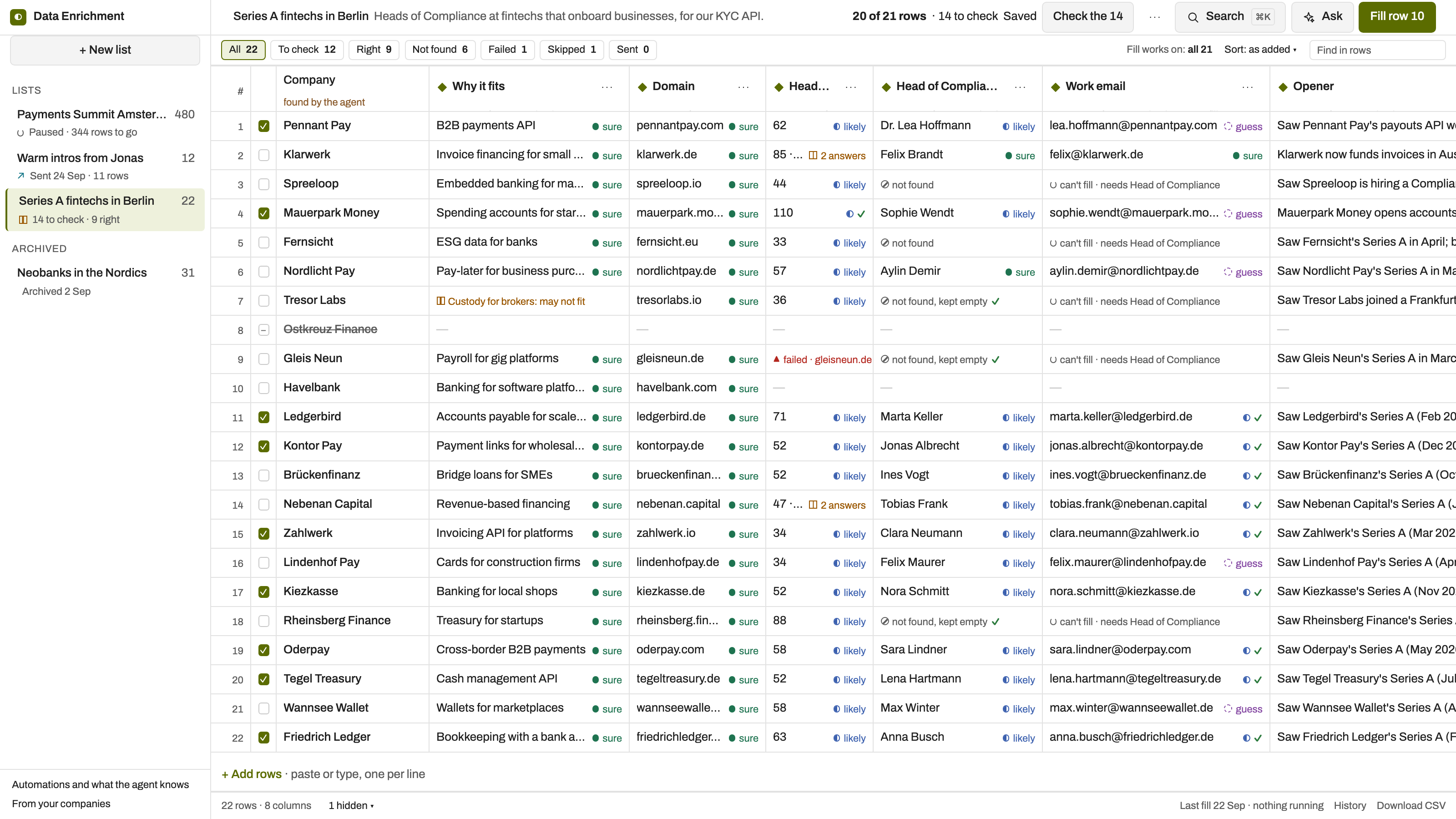Uncheck the Mauerpark Money row checkbox

[264, 213]
